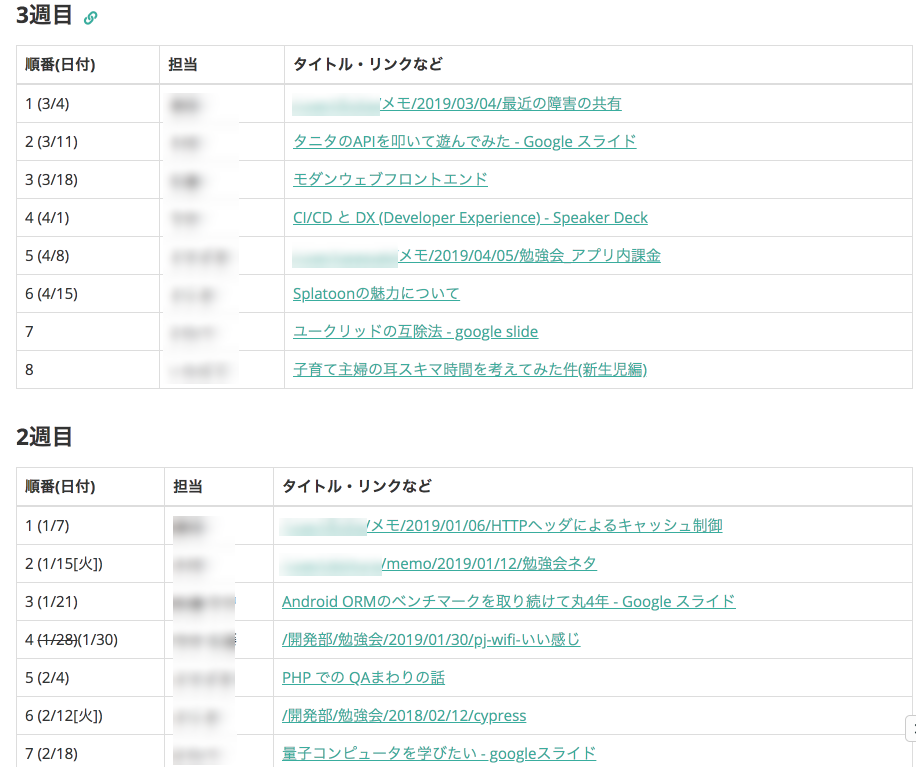Image resolution: width=916 pixels, height=767 pixels.
Task: Click 子育て主婦の耳スキマ時間を考えてみた件(新生児編)
Action: click(x=470, y=369)
